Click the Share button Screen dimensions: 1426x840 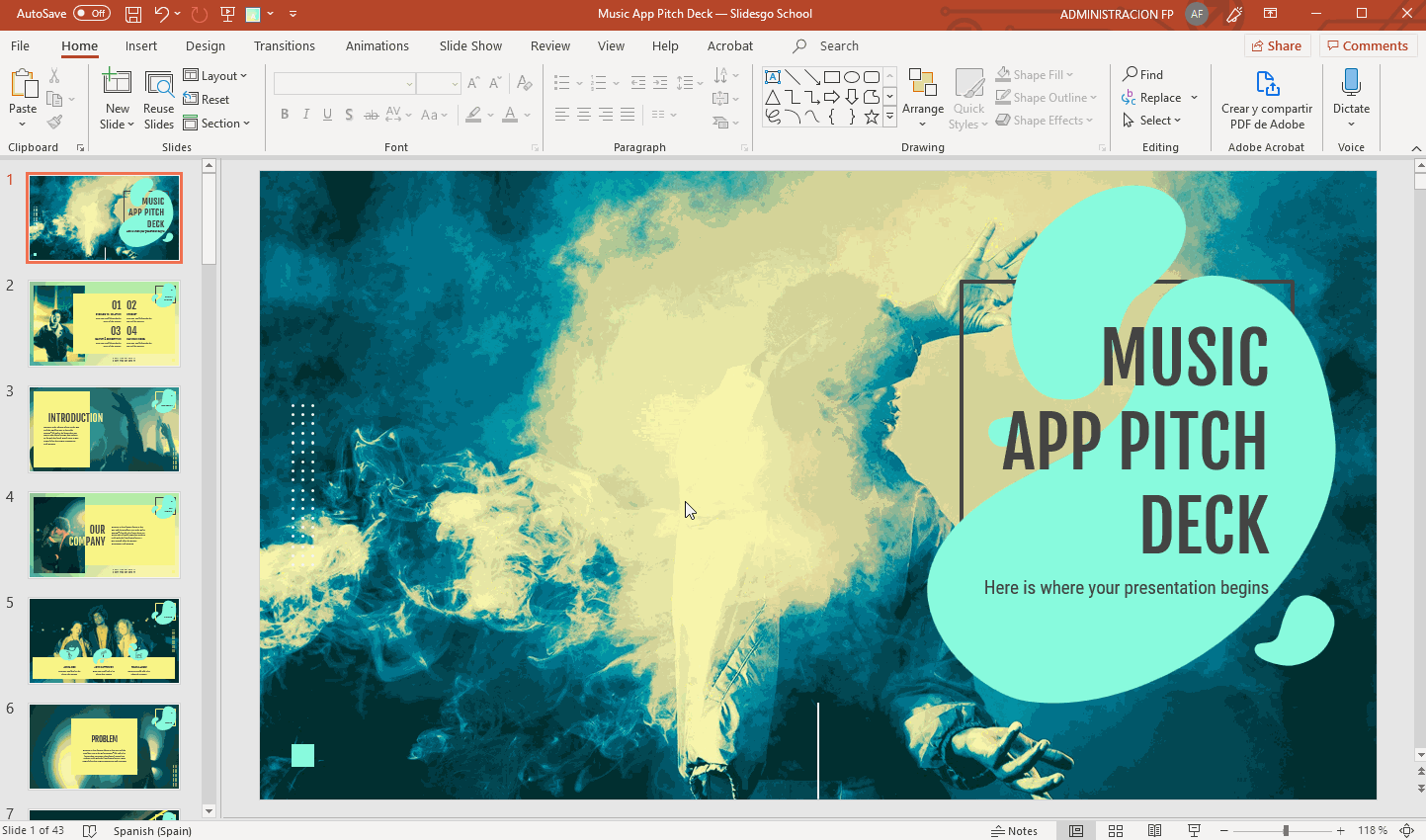point(1277,45)
